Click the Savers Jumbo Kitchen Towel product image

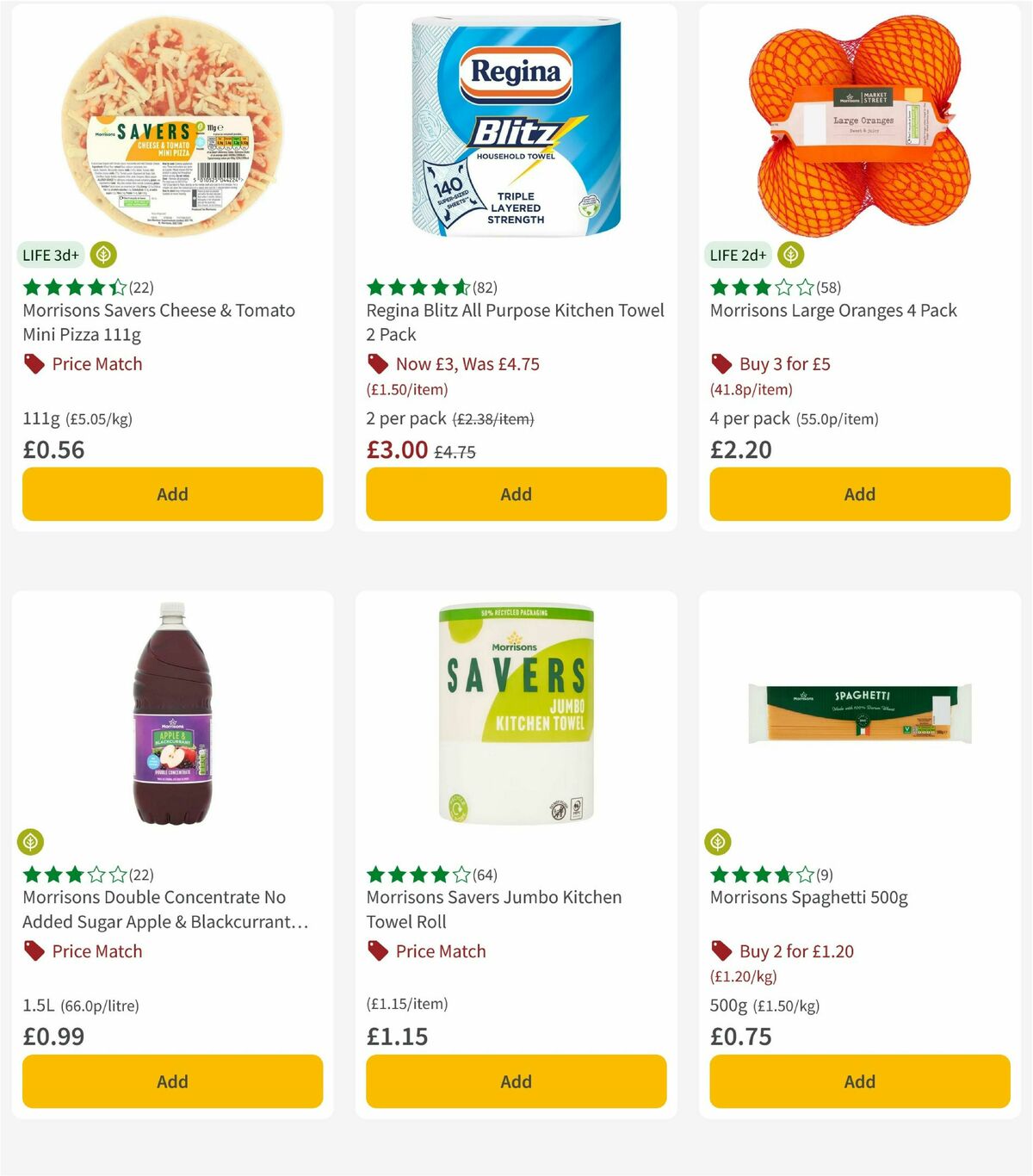click(x=515, y=715)
